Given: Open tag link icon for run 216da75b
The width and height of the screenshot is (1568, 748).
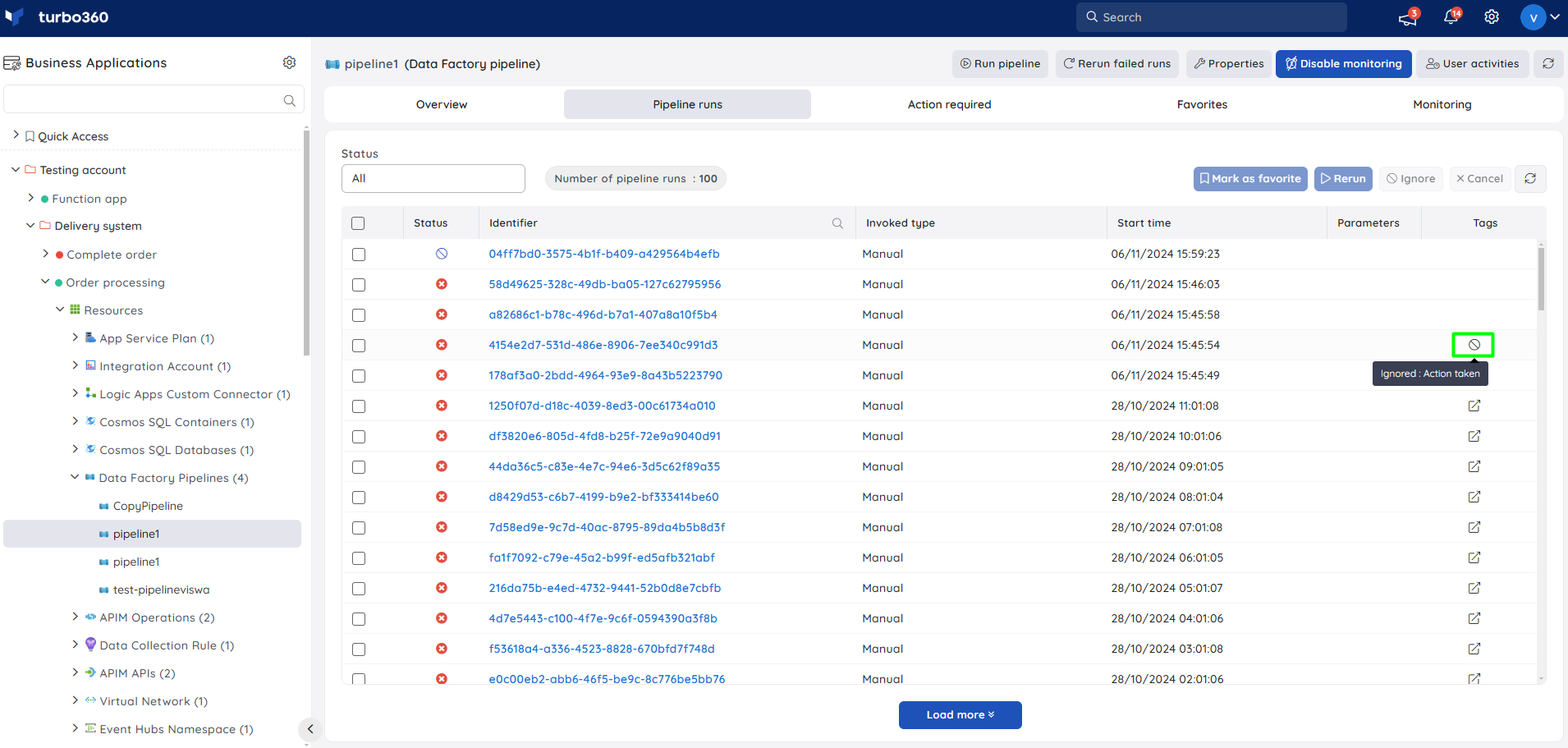Looking at the screenshot, I should tap(1474, 588).
